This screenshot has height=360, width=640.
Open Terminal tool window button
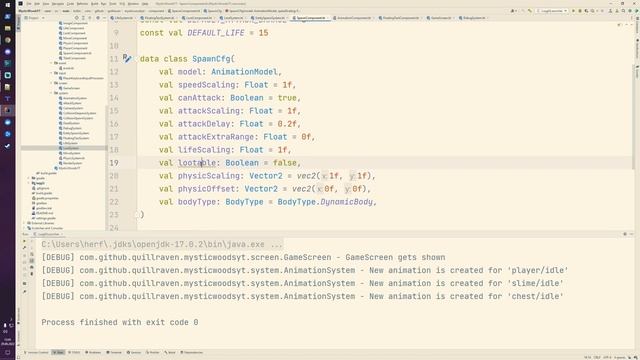(114, 352)
